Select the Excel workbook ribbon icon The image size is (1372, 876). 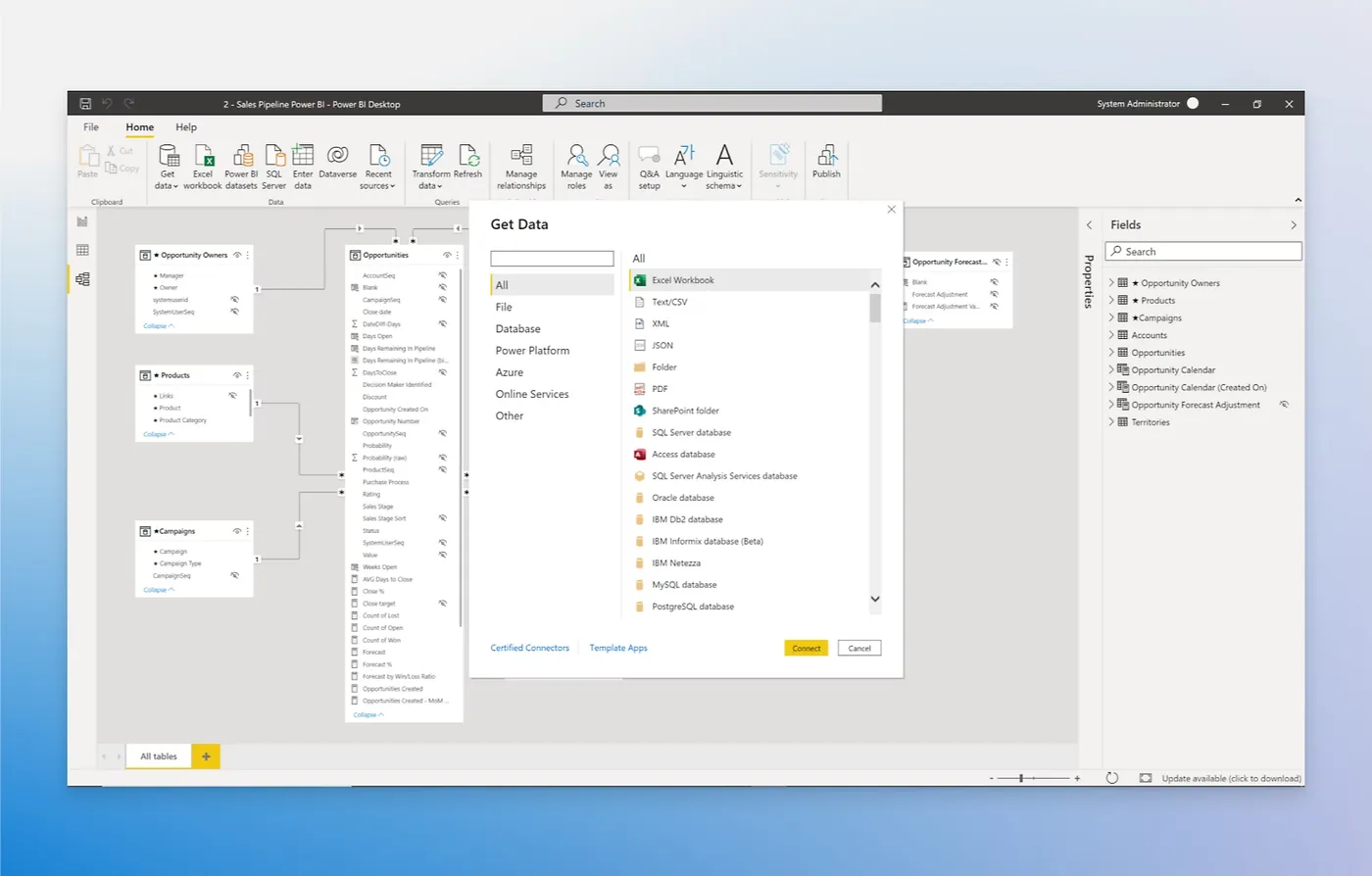(203, 165)
